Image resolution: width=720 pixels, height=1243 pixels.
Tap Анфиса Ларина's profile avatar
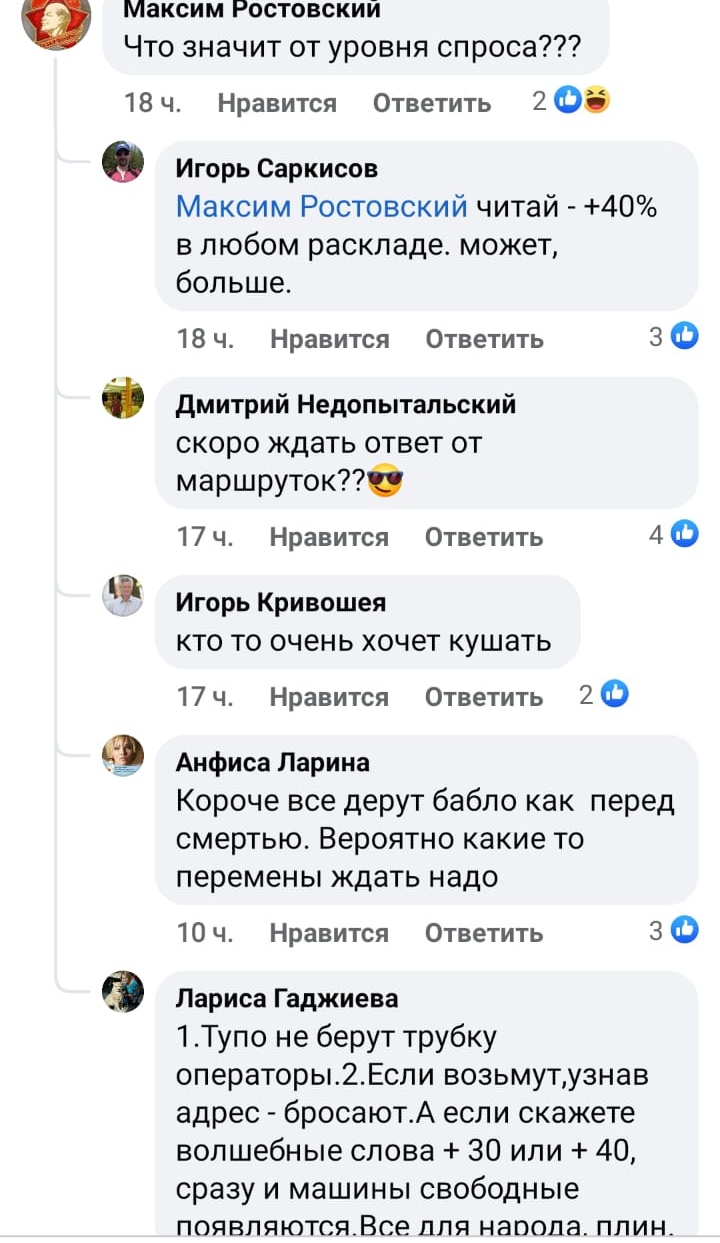(x=123, y=756)
